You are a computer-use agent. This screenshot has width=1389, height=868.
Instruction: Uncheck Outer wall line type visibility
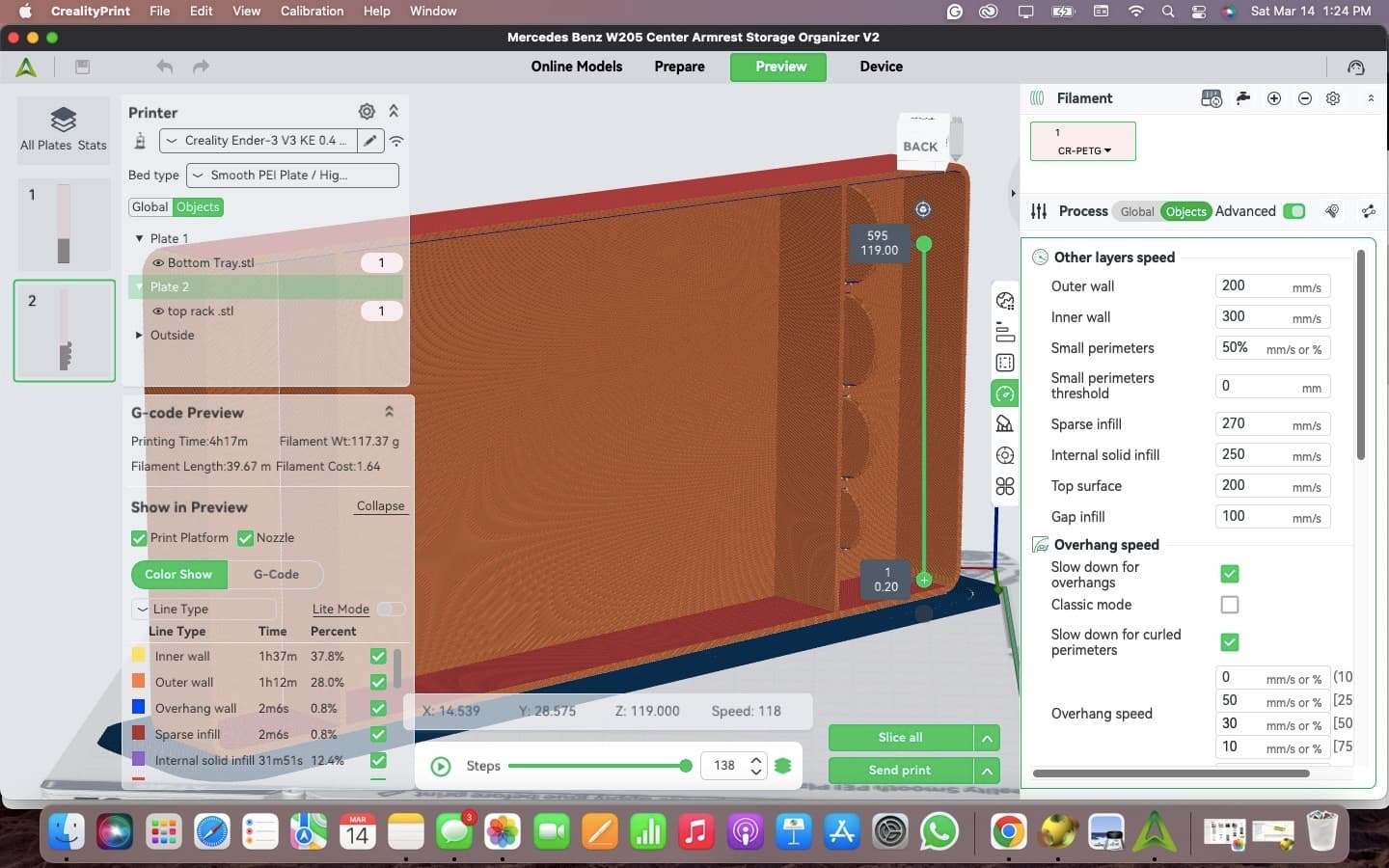(378, 682)
